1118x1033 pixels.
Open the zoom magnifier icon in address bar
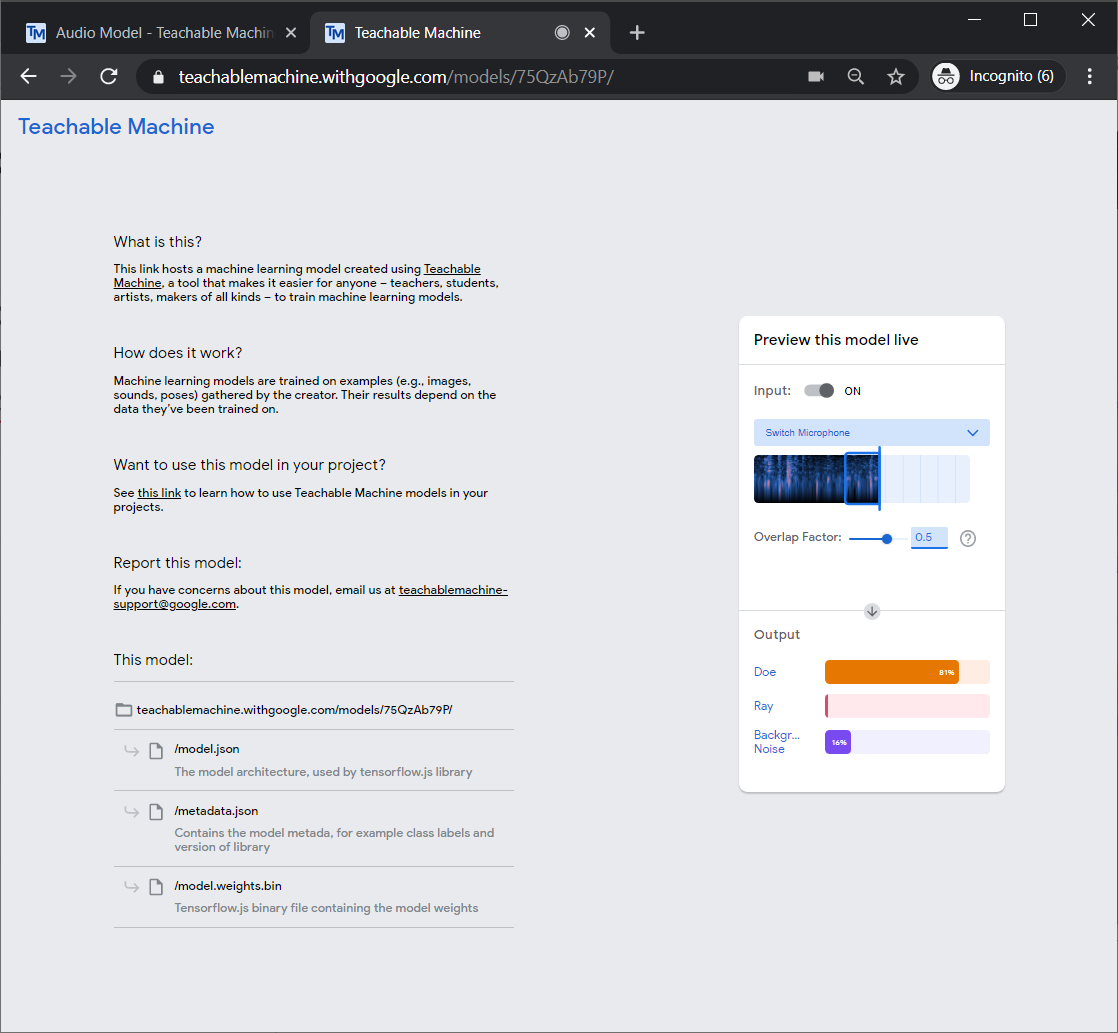click(856, 76)
